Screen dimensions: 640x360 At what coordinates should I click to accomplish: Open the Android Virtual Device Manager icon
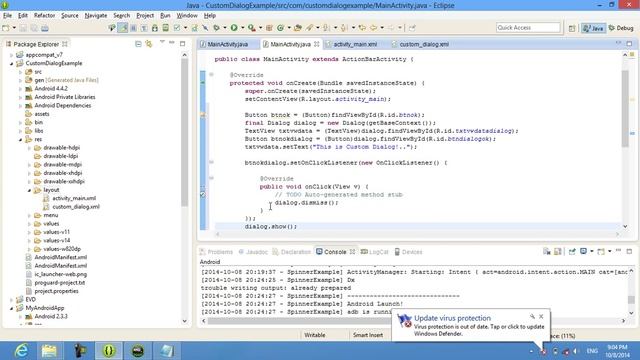tap(165, 28)
